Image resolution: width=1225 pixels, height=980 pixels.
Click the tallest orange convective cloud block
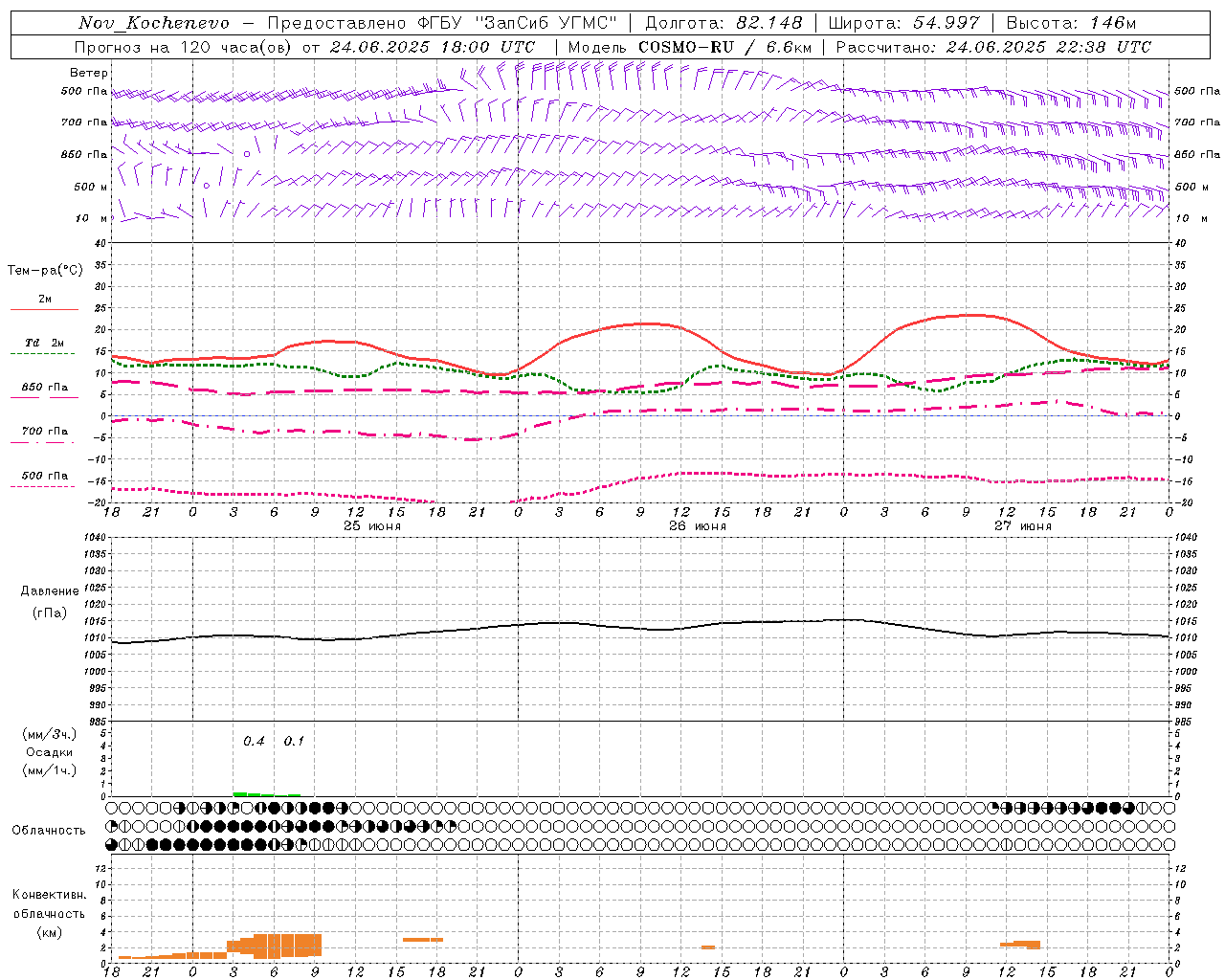point(288,946)
